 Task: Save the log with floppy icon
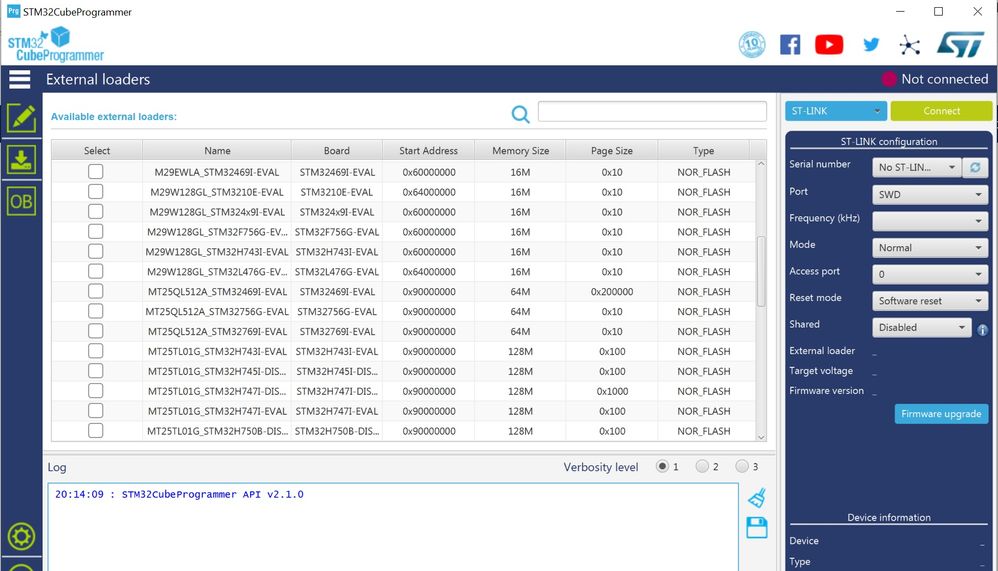[x=757, y=527]
